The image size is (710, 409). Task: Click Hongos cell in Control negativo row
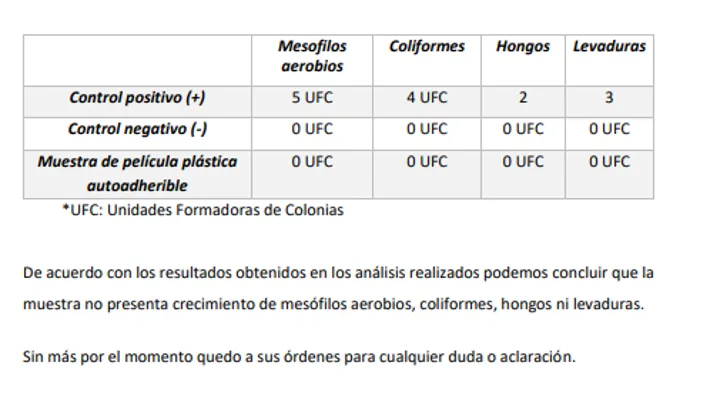pos(522,129)
